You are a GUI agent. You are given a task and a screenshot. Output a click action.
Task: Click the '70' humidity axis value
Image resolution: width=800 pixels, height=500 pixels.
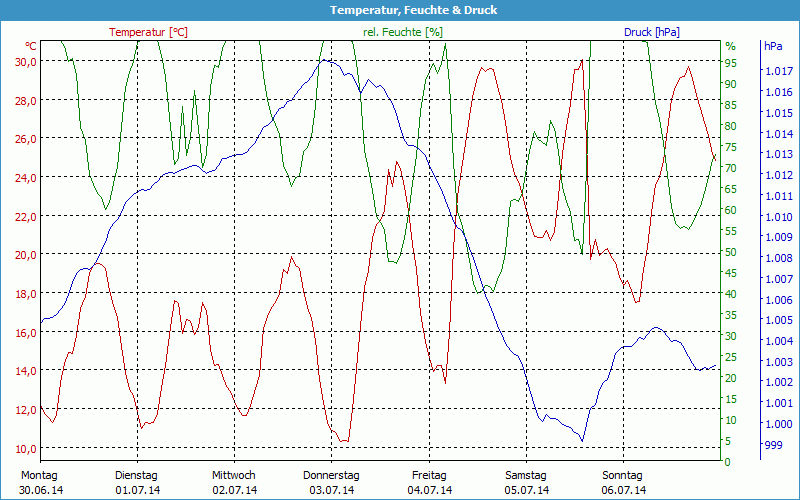(x=731, y=168)
